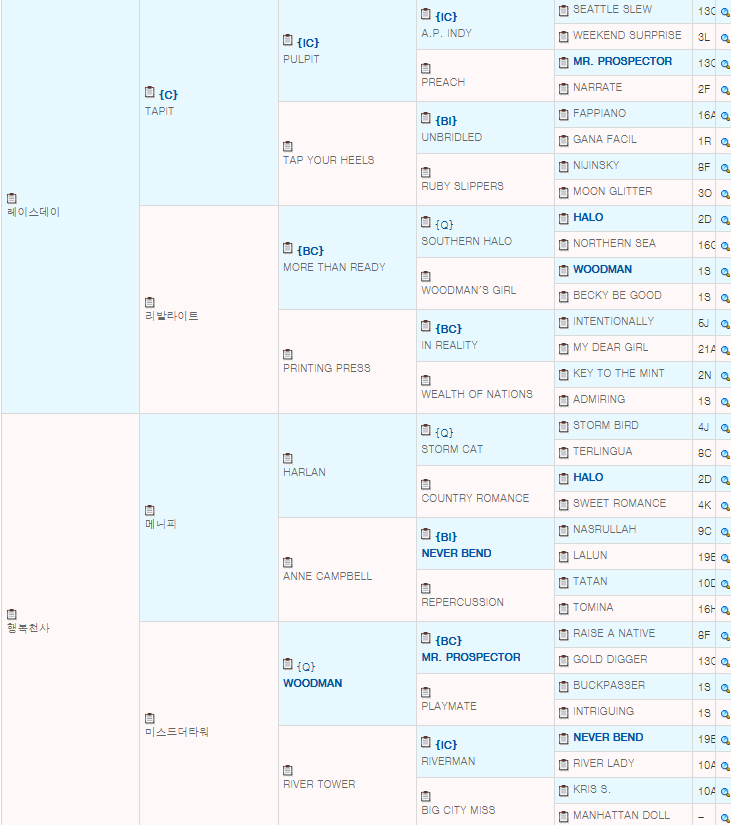This screenshot has width=731, height=825.
Task: Click clipboard icon above SOUTHERN HALO
Action: coord(426,222)
